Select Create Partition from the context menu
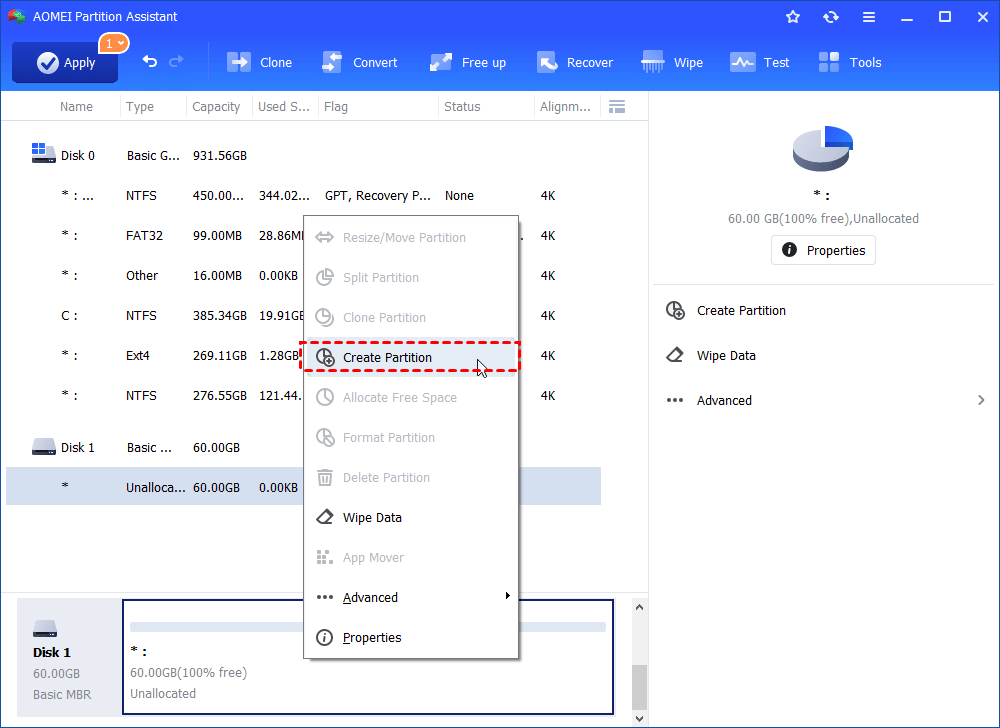 [x=389, y=357]
